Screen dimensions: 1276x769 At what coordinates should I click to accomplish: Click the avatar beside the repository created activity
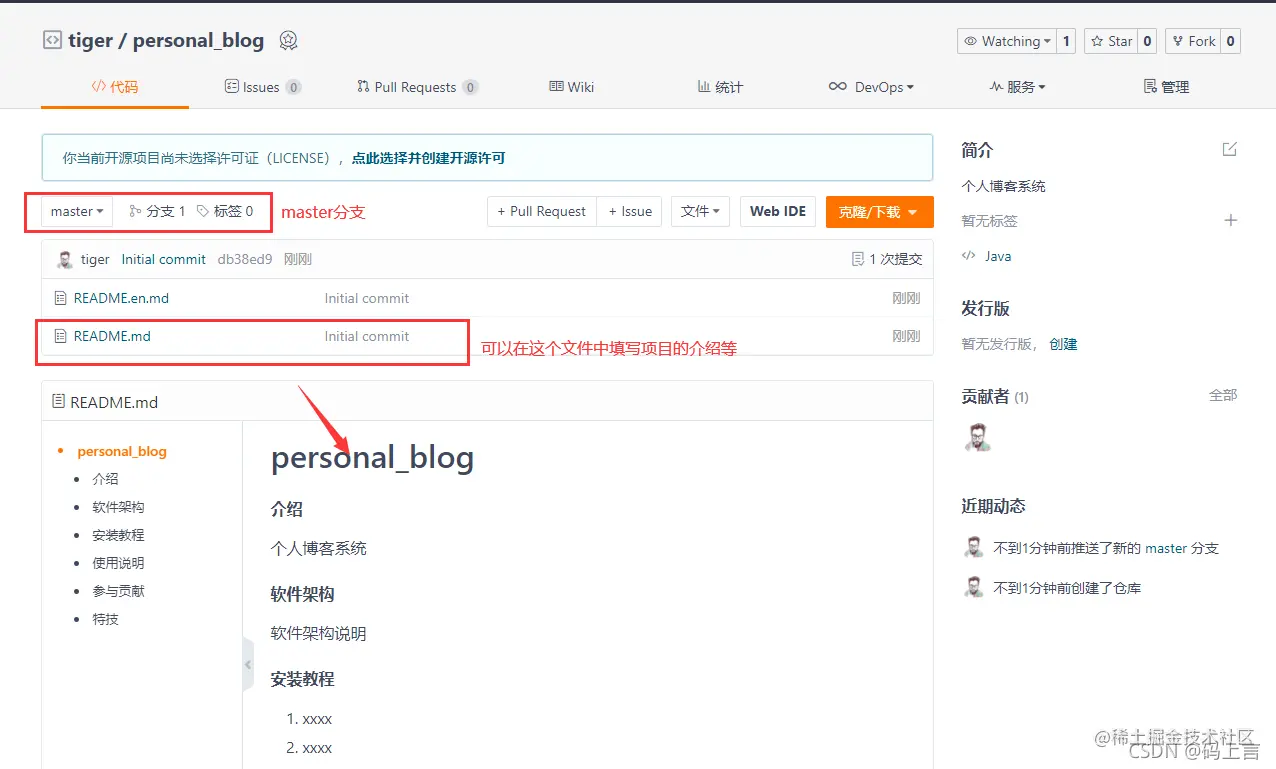973,587
